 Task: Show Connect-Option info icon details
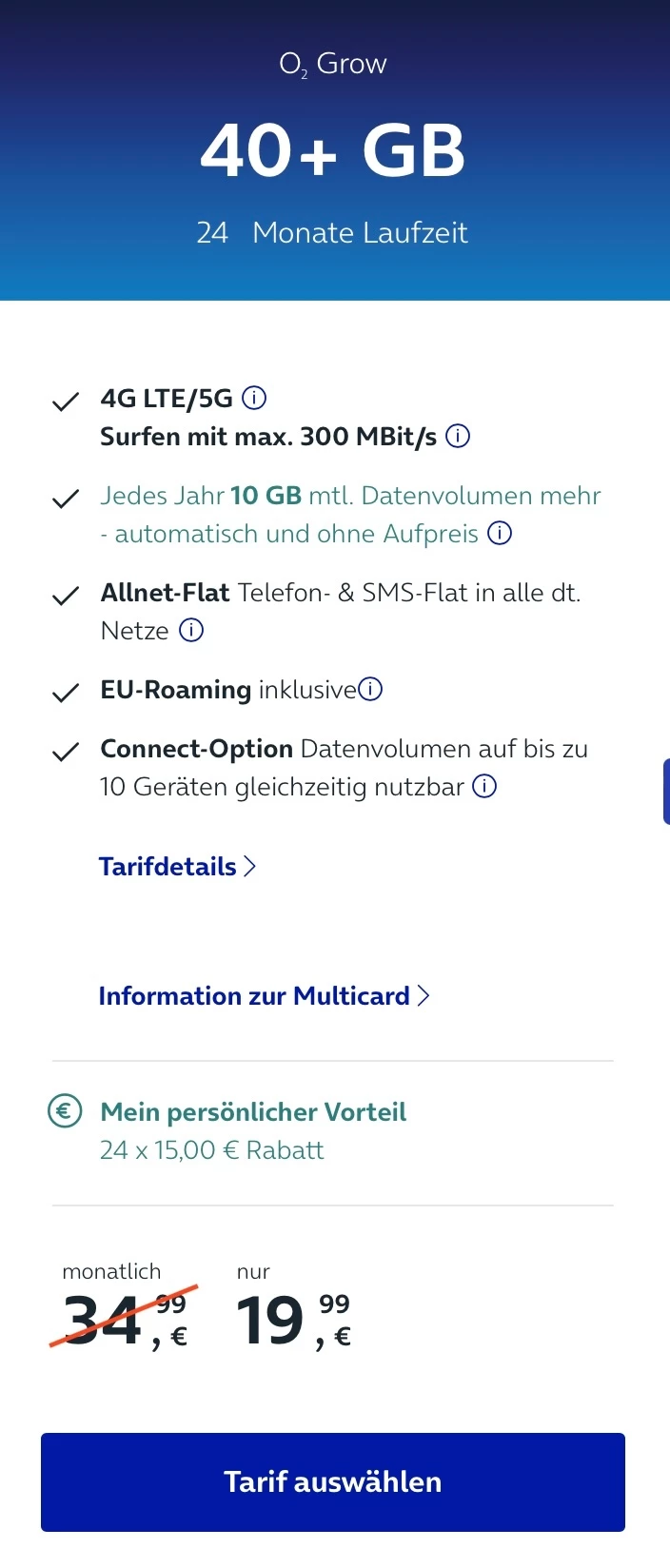[484, 786]
